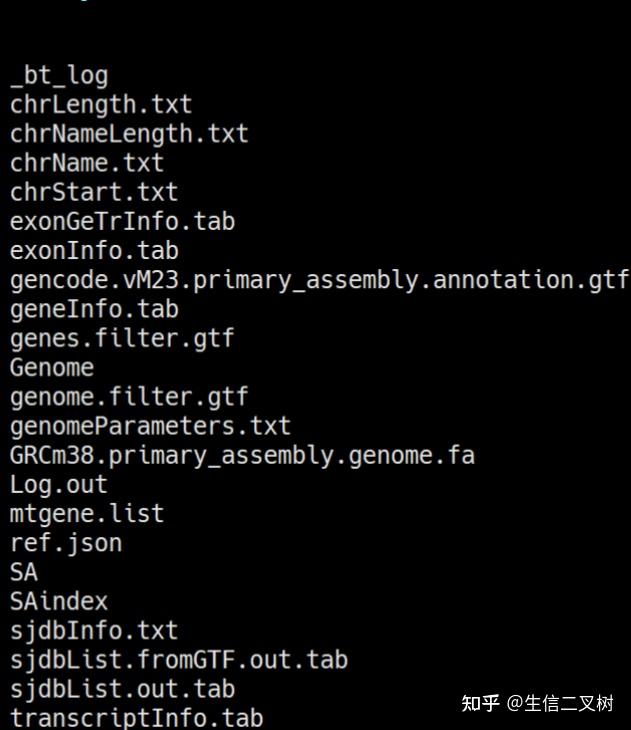Select the chrLength.txt file name

[x=101, y=104]
